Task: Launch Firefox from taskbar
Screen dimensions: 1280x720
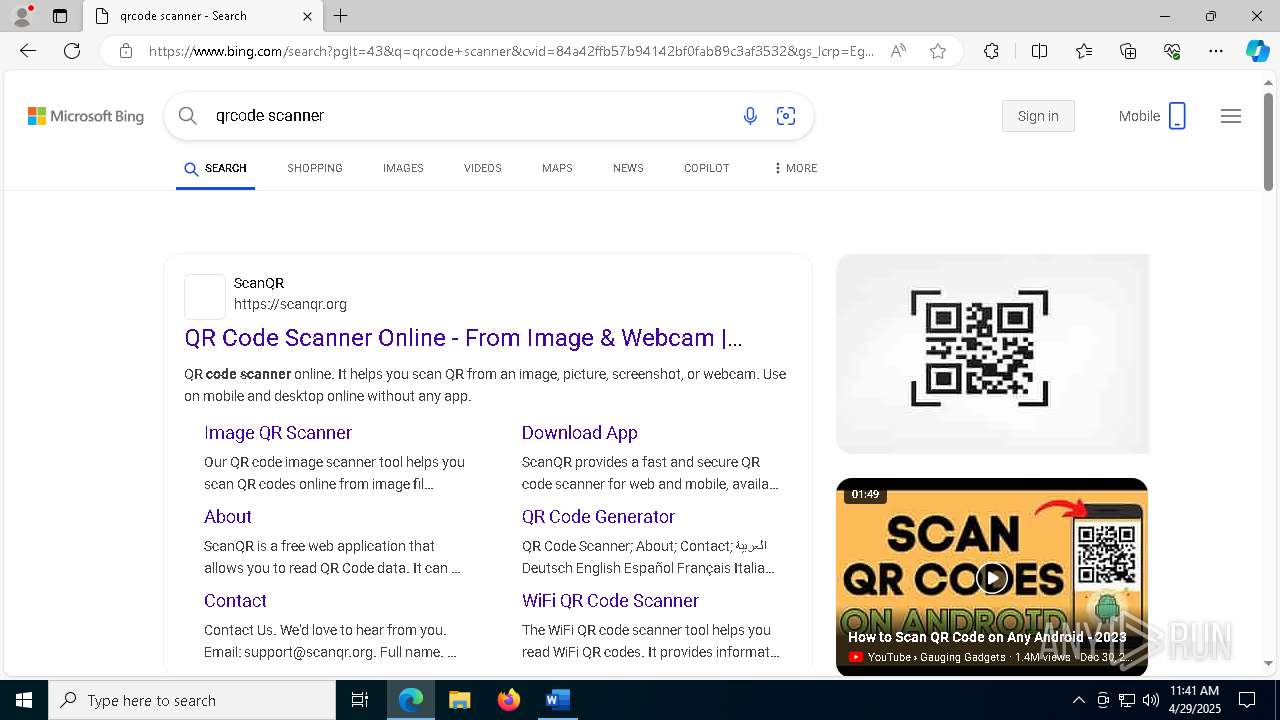Action: 508,700
